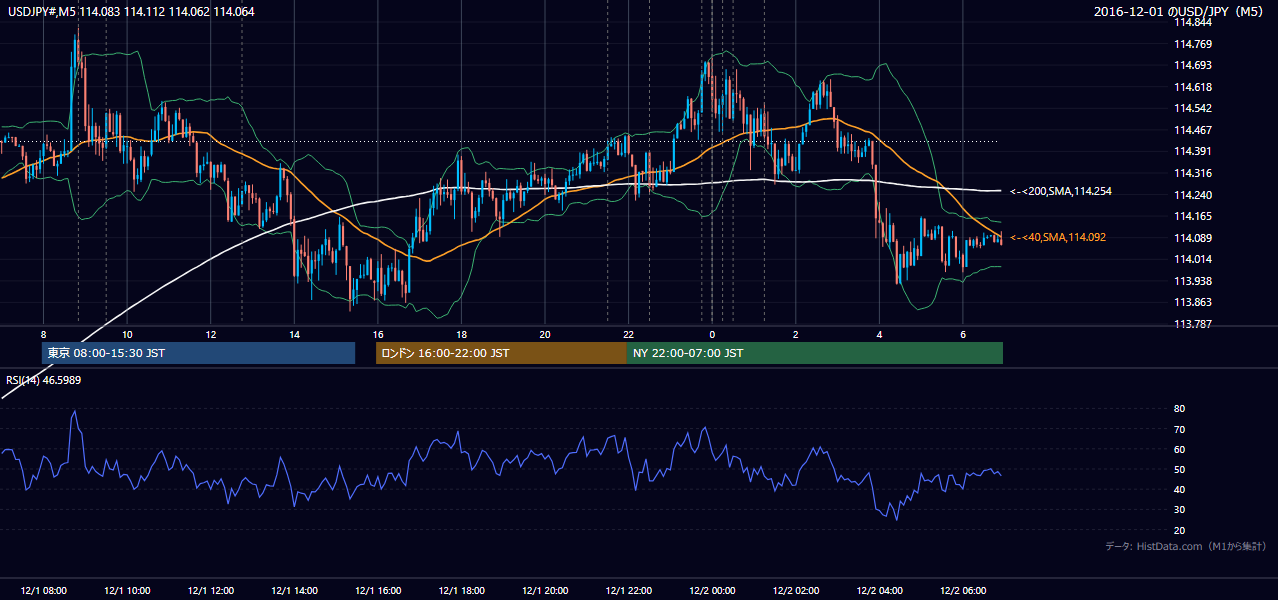This screenshot has width=1278, height=600.
Task: Click the 40 SMA 114.092 label
Action: 1059,237
